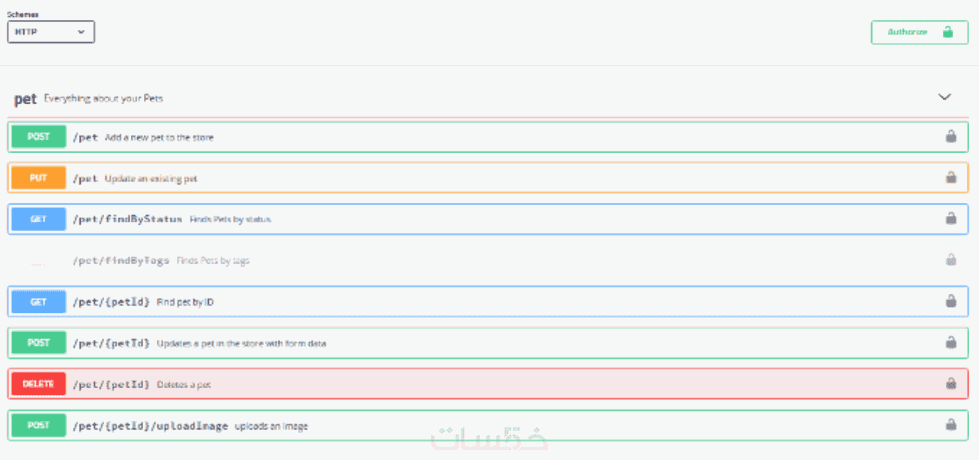
Task: Expand the deprecated /pet/findByTags endpoint path
Action: pos(121,261)
